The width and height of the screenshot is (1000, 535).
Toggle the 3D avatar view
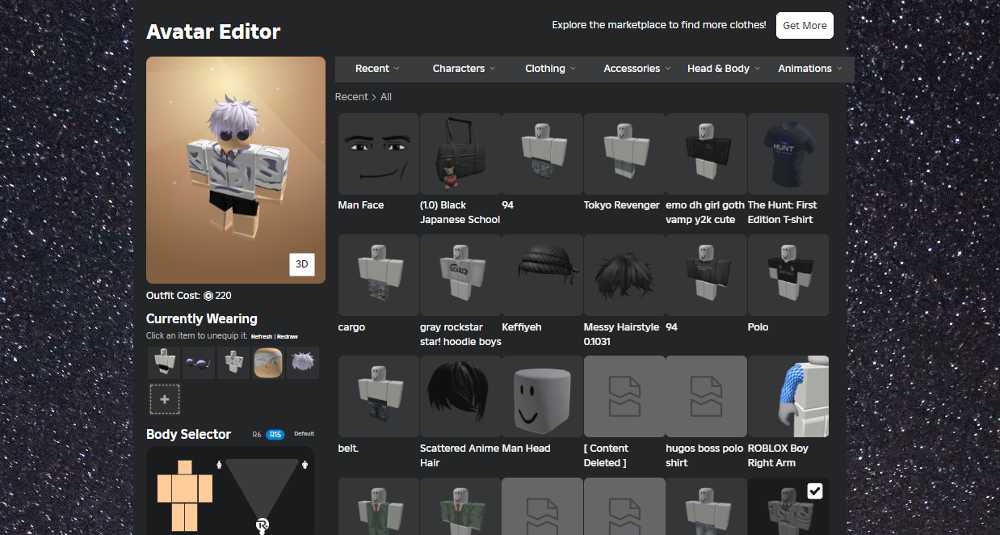(302, 264)
